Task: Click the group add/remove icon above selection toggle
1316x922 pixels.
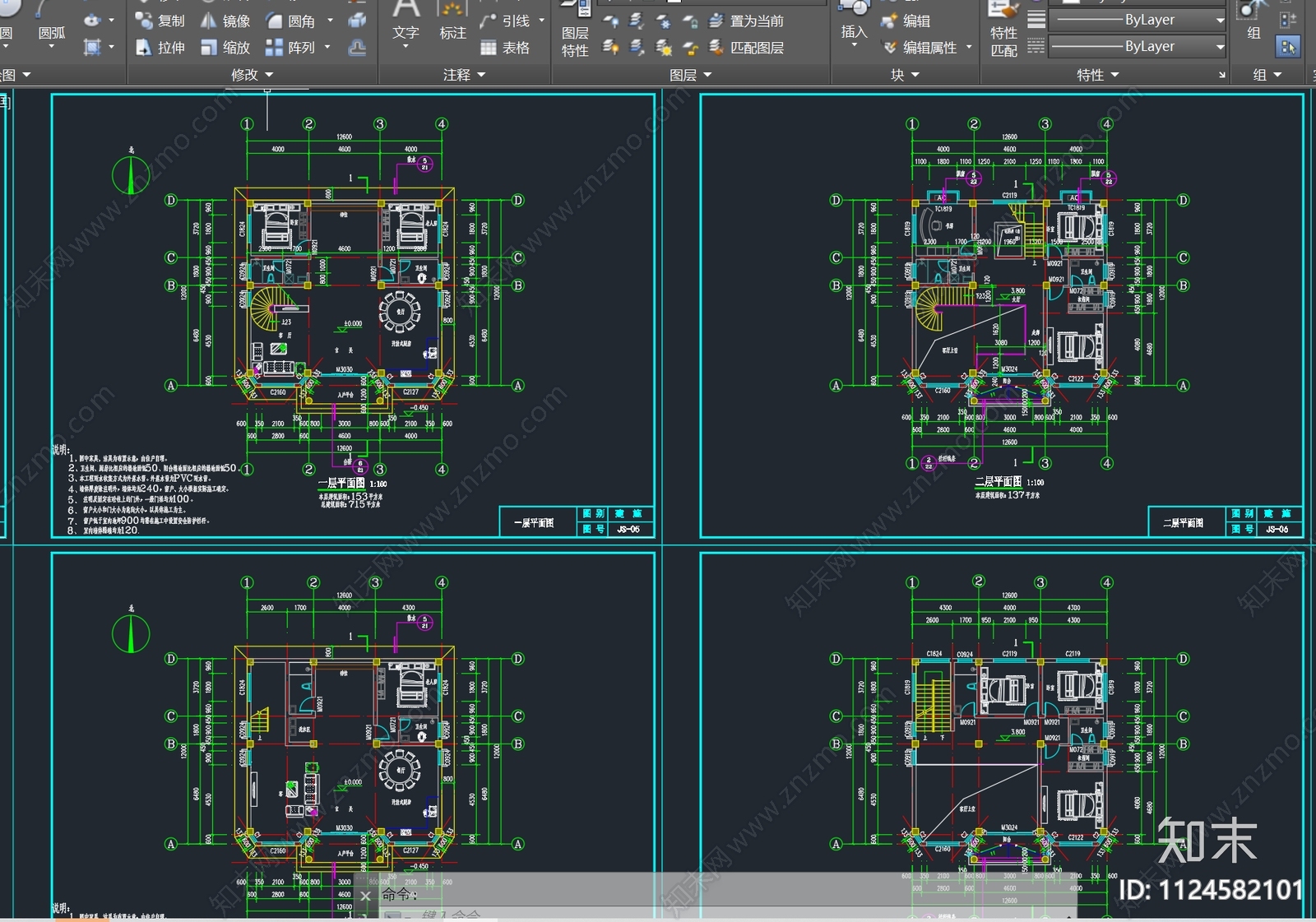Action: pyautogui.click(x=1288, y=19)
